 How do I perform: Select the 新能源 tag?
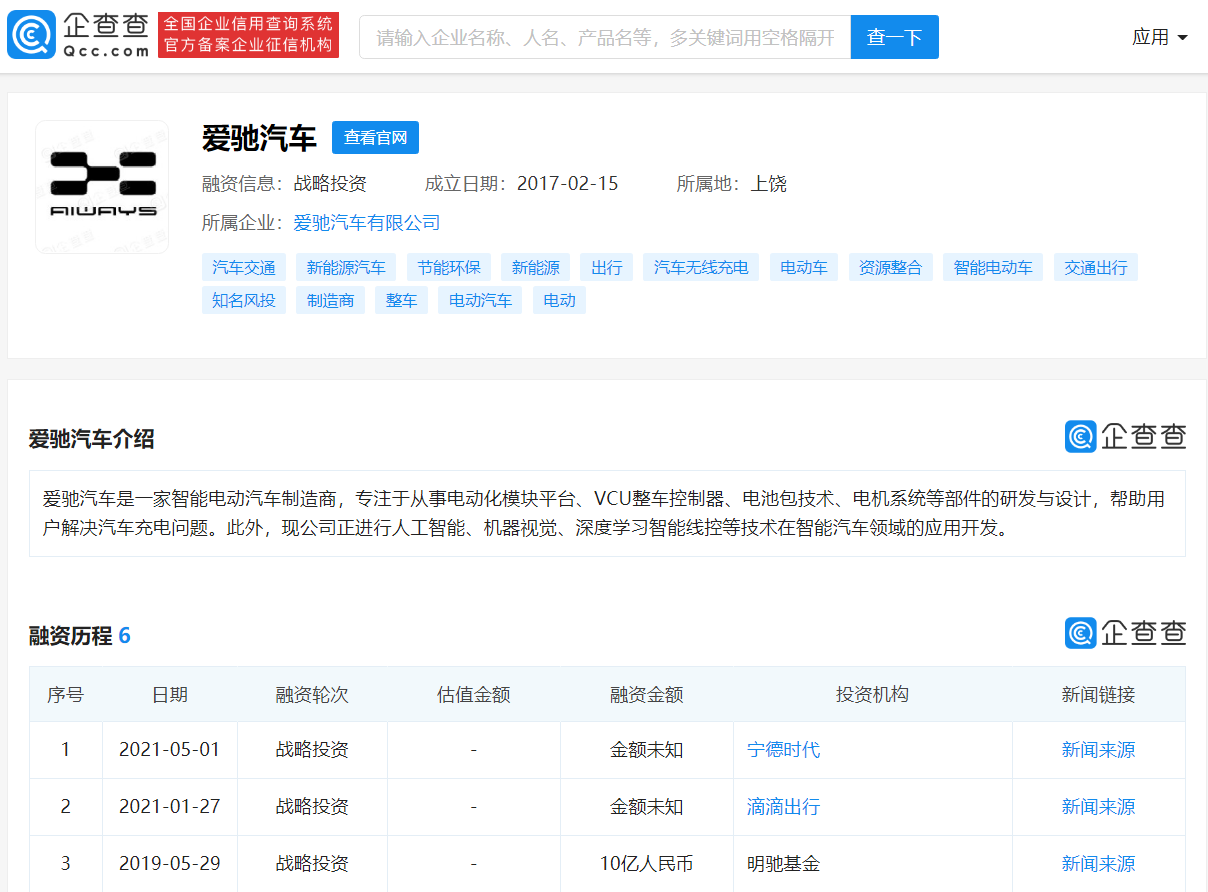pyautogui.click(x=536, y=267)
